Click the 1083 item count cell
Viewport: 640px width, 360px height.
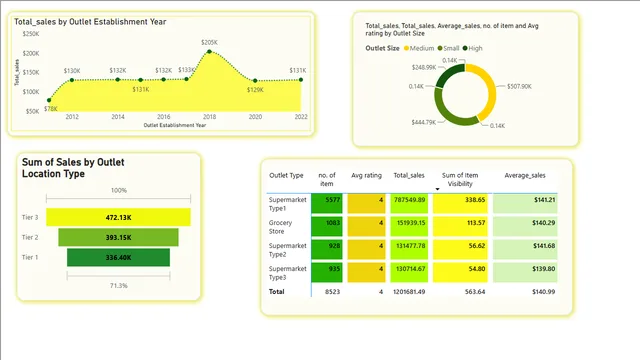point(327,227)
